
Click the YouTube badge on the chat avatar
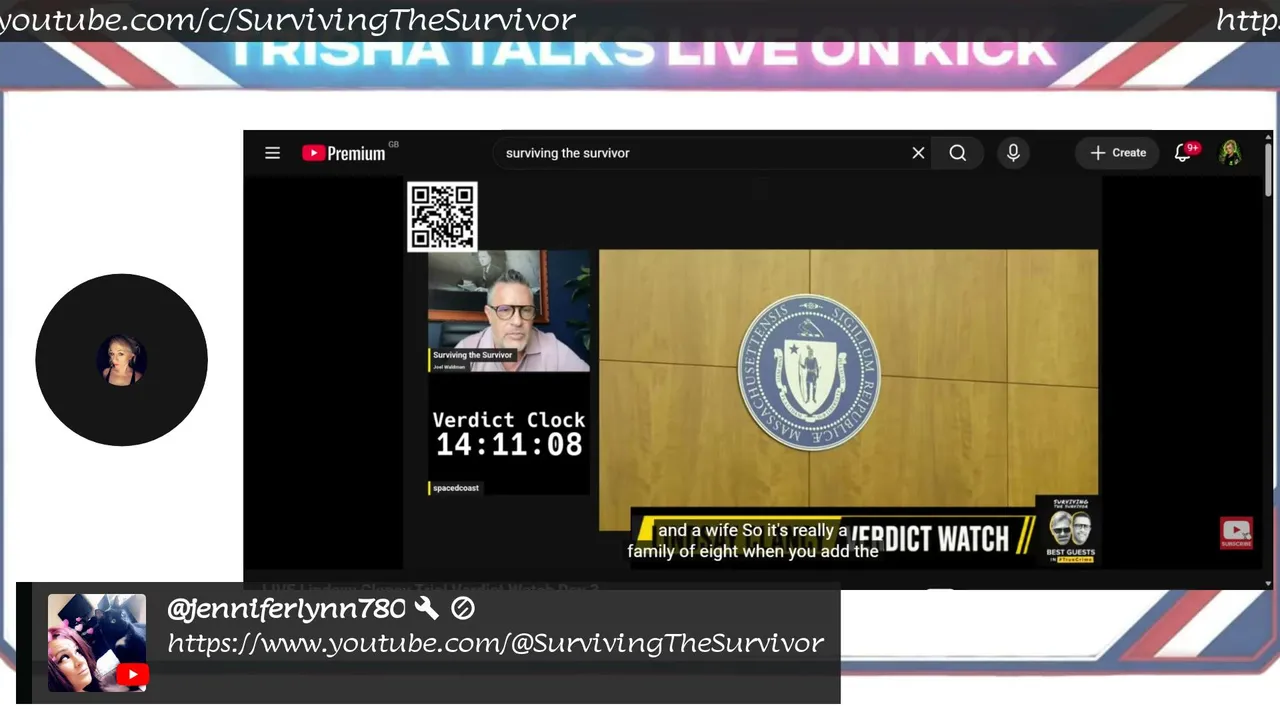tap(132, 676)
